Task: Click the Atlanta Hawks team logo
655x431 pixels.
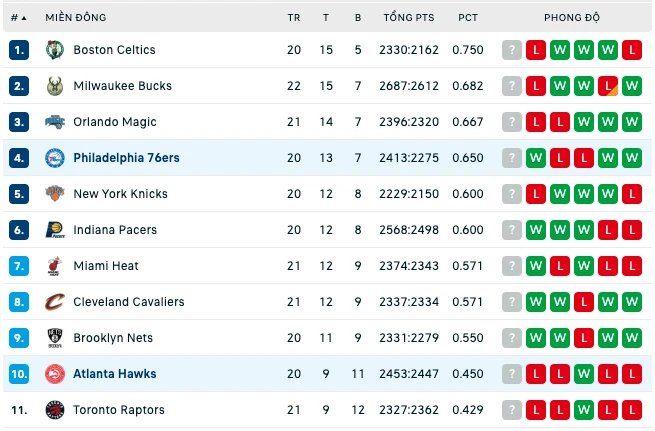Action: click(55, 374)
